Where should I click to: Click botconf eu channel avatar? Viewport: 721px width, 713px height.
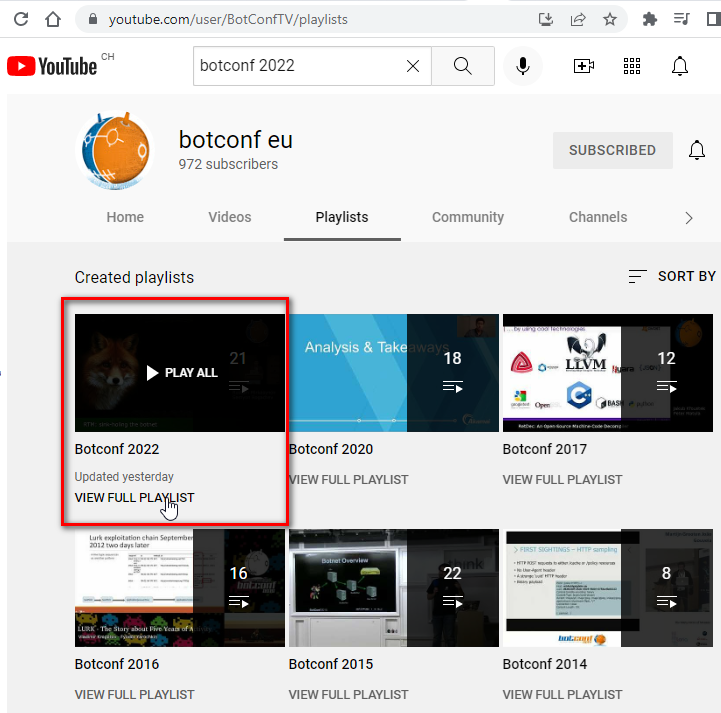pos(115,150)
